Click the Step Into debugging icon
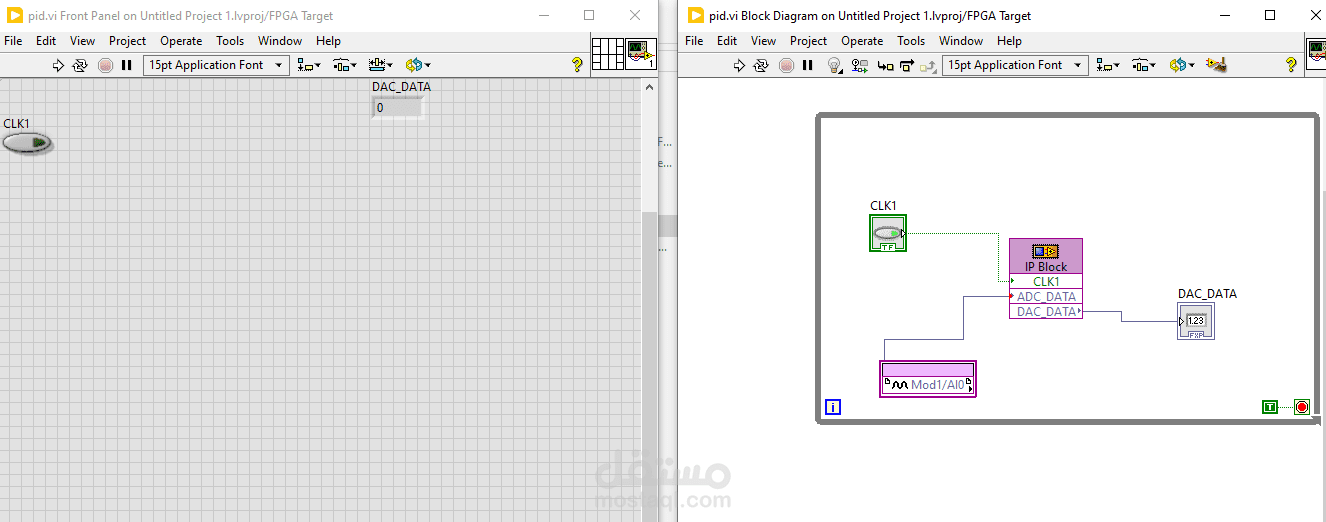Image resolution: width=1326 pixels, height=522 pixels. pos(885,65)
